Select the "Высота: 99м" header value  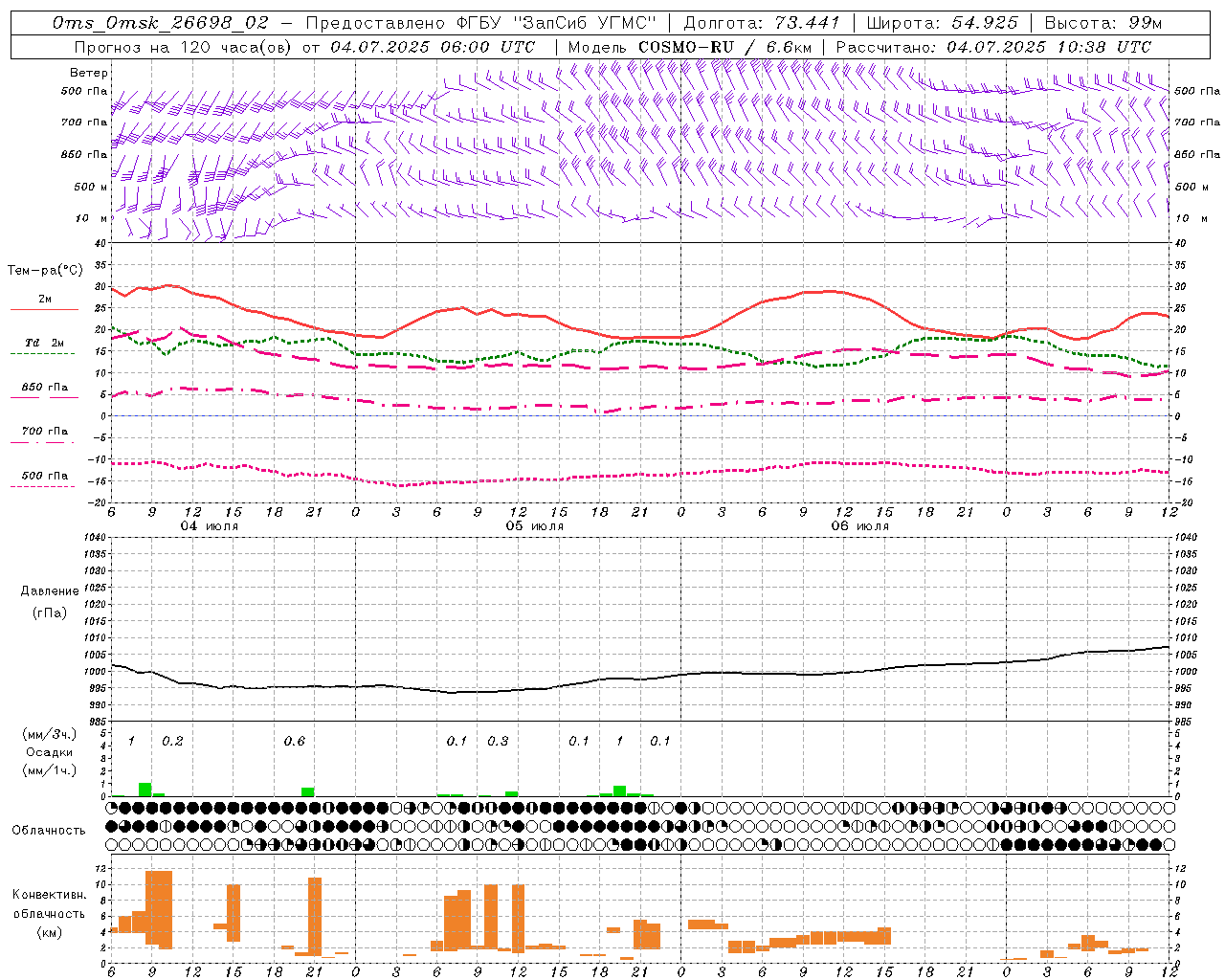pos(1103,22)
